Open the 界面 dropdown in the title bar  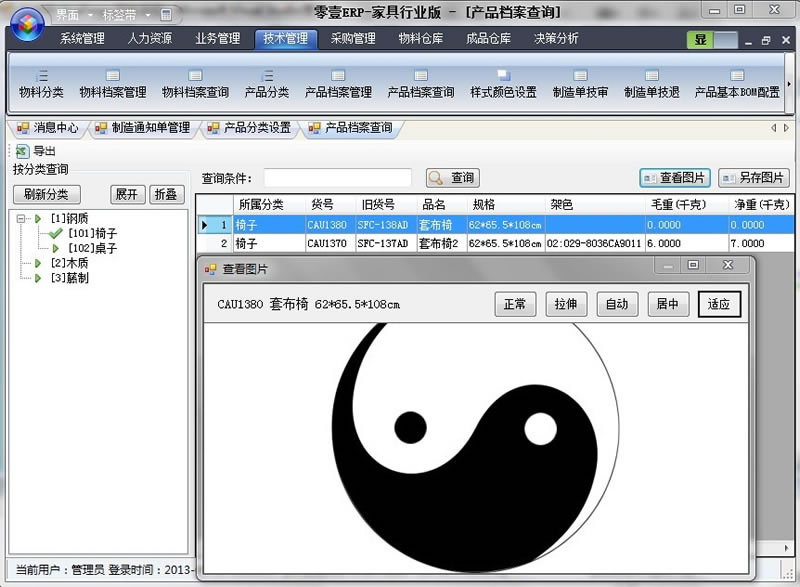(74, 15)
